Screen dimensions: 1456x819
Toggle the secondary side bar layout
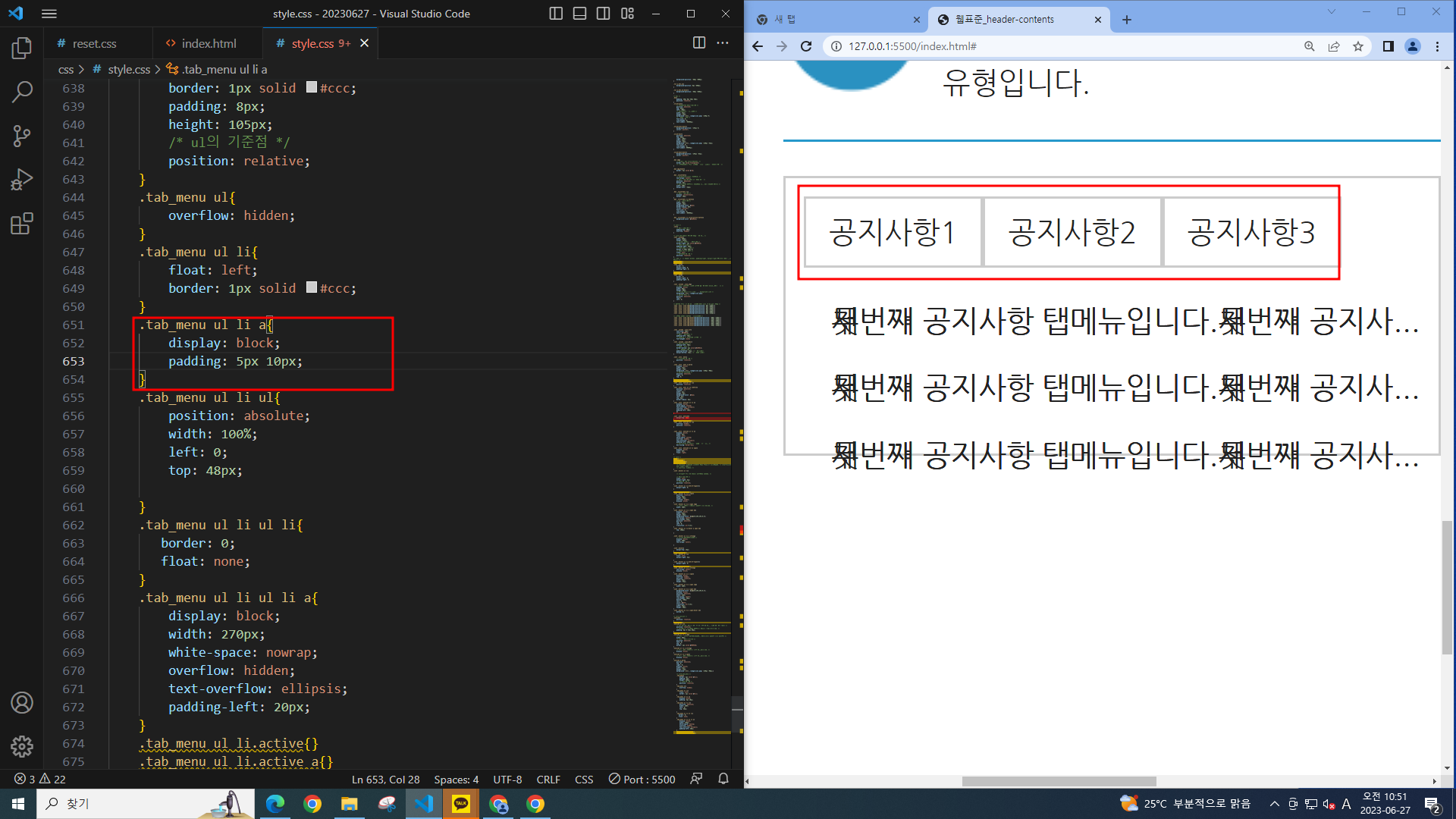pos(604,14)
